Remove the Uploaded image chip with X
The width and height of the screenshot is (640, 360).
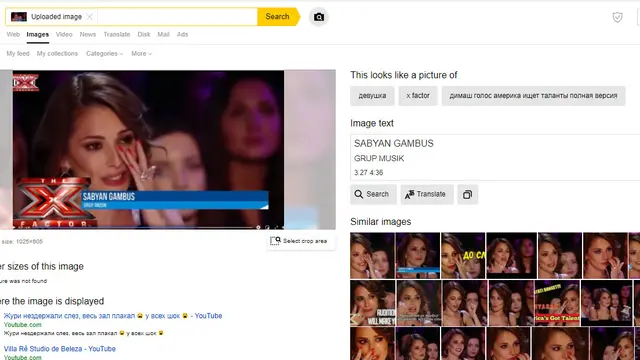click(x=90, y=17)
